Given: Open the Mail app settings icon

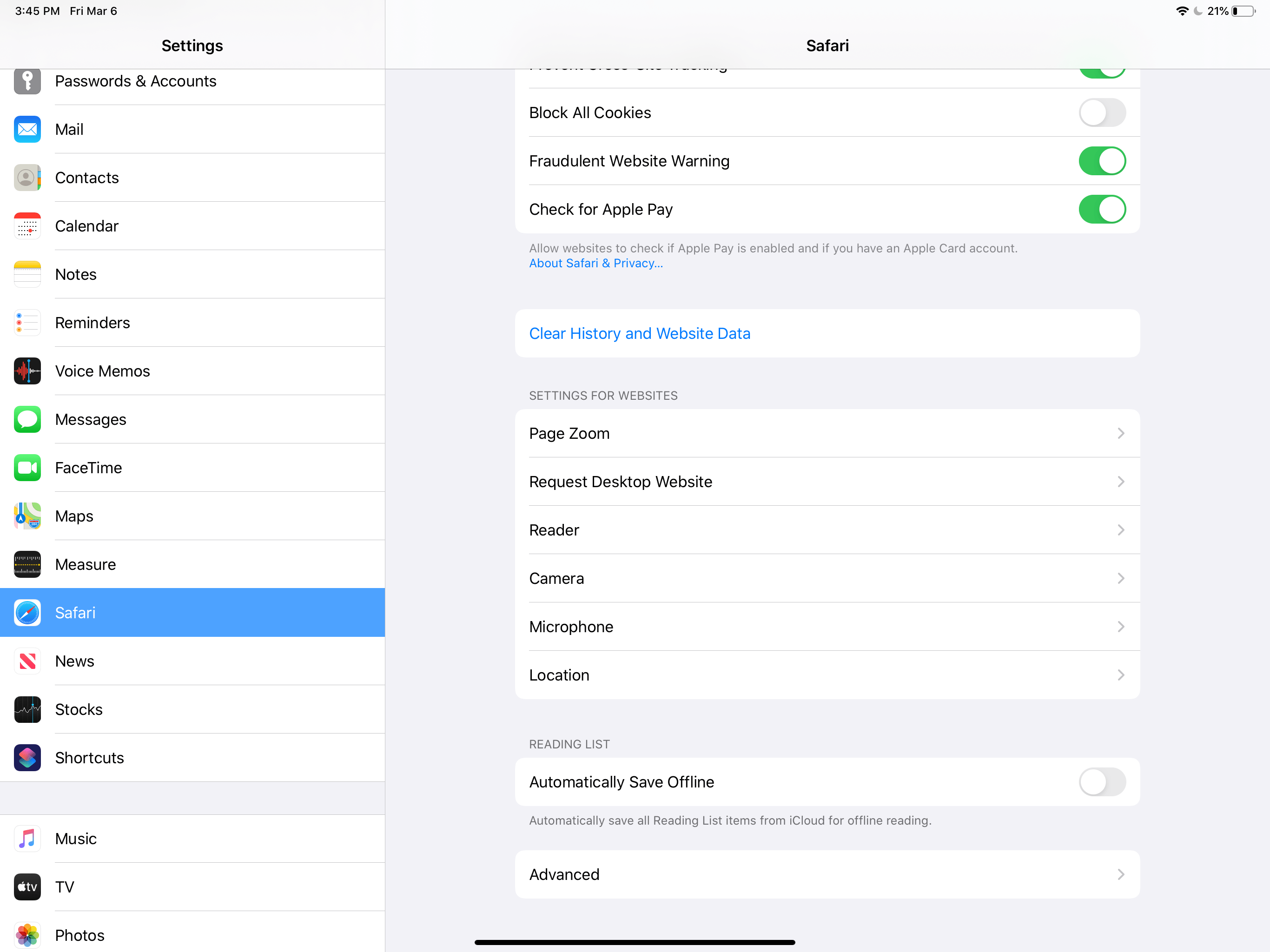Looking at the screenshot, I should pos(27,129).
